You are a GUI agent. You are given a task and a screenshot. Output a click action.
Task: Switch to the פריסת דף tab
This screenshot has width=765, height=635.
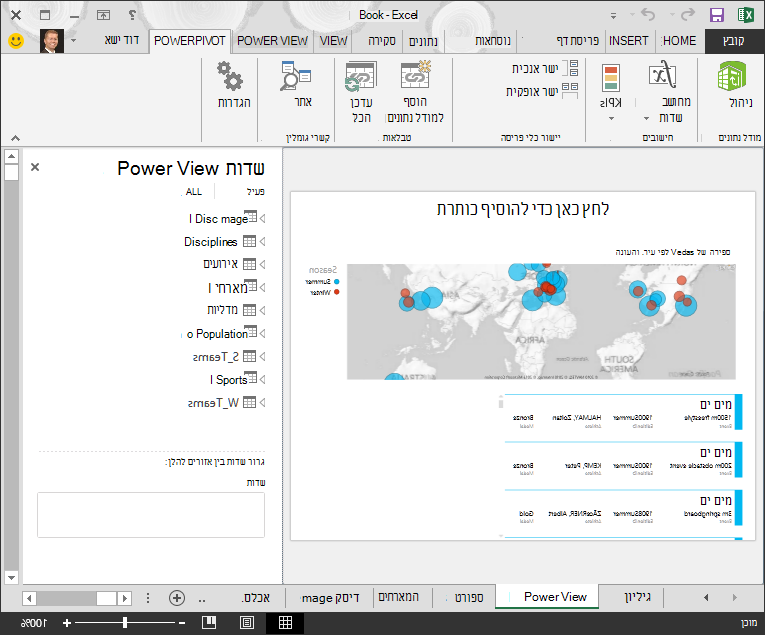[578, 41]
